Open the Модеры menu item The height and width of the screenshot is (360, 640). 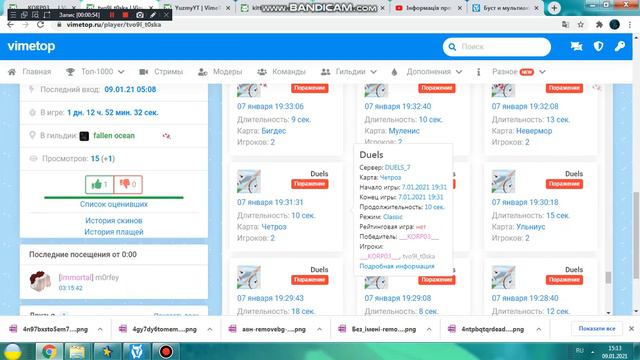click(x=220, y=72)
